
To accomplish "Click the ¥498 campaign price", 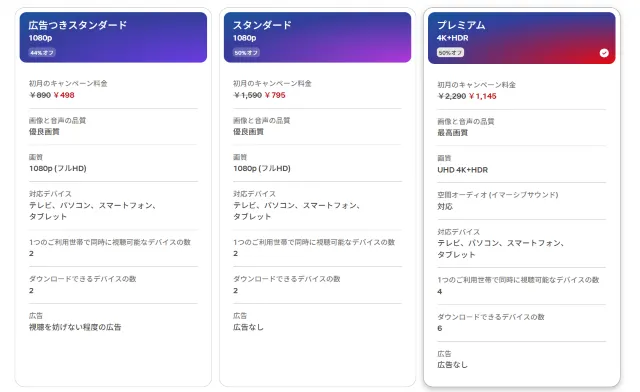I will point(64,95).
